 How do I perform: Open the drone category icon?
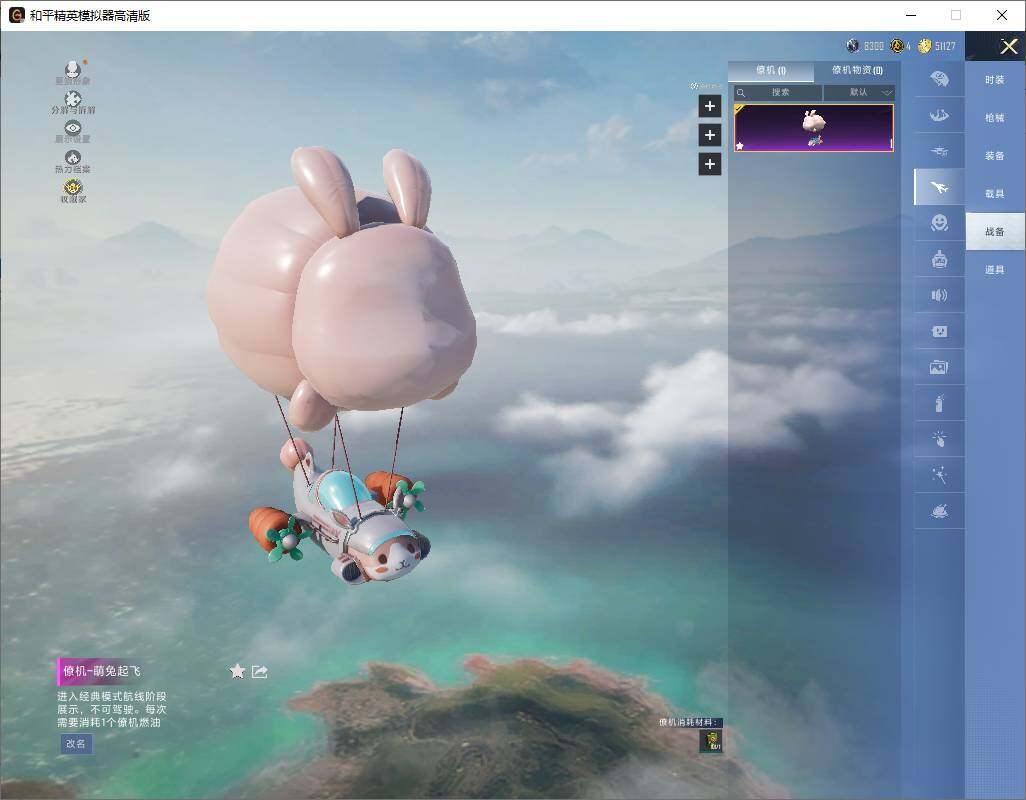(939, 151)
